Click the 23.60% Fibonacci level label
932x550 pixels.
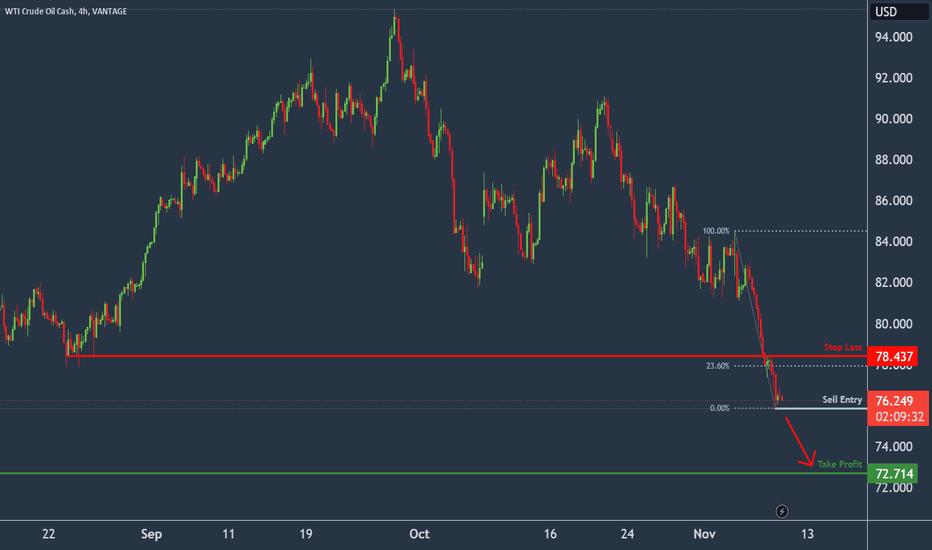(x=717, y=366)
